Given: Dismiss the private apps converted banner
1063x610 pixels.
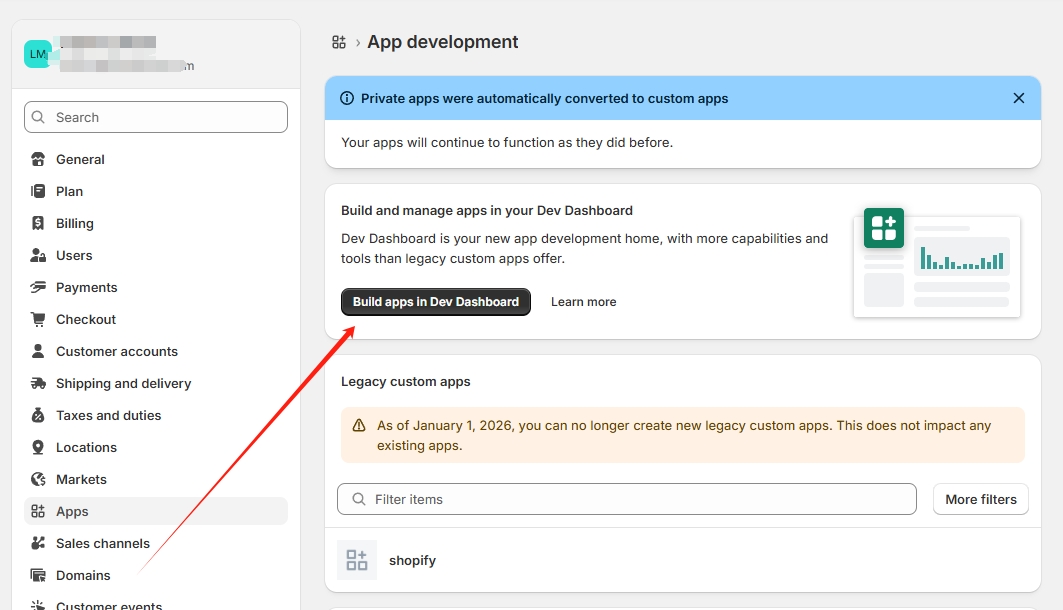Looking at the screenshot, I should pos(1018,98).
